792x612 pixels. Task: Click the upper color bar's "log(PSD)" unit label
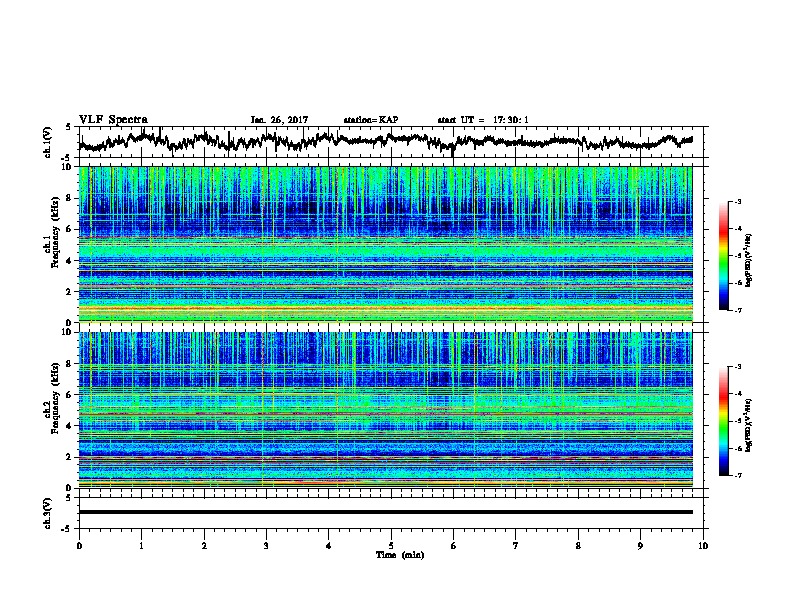[748, 260]
